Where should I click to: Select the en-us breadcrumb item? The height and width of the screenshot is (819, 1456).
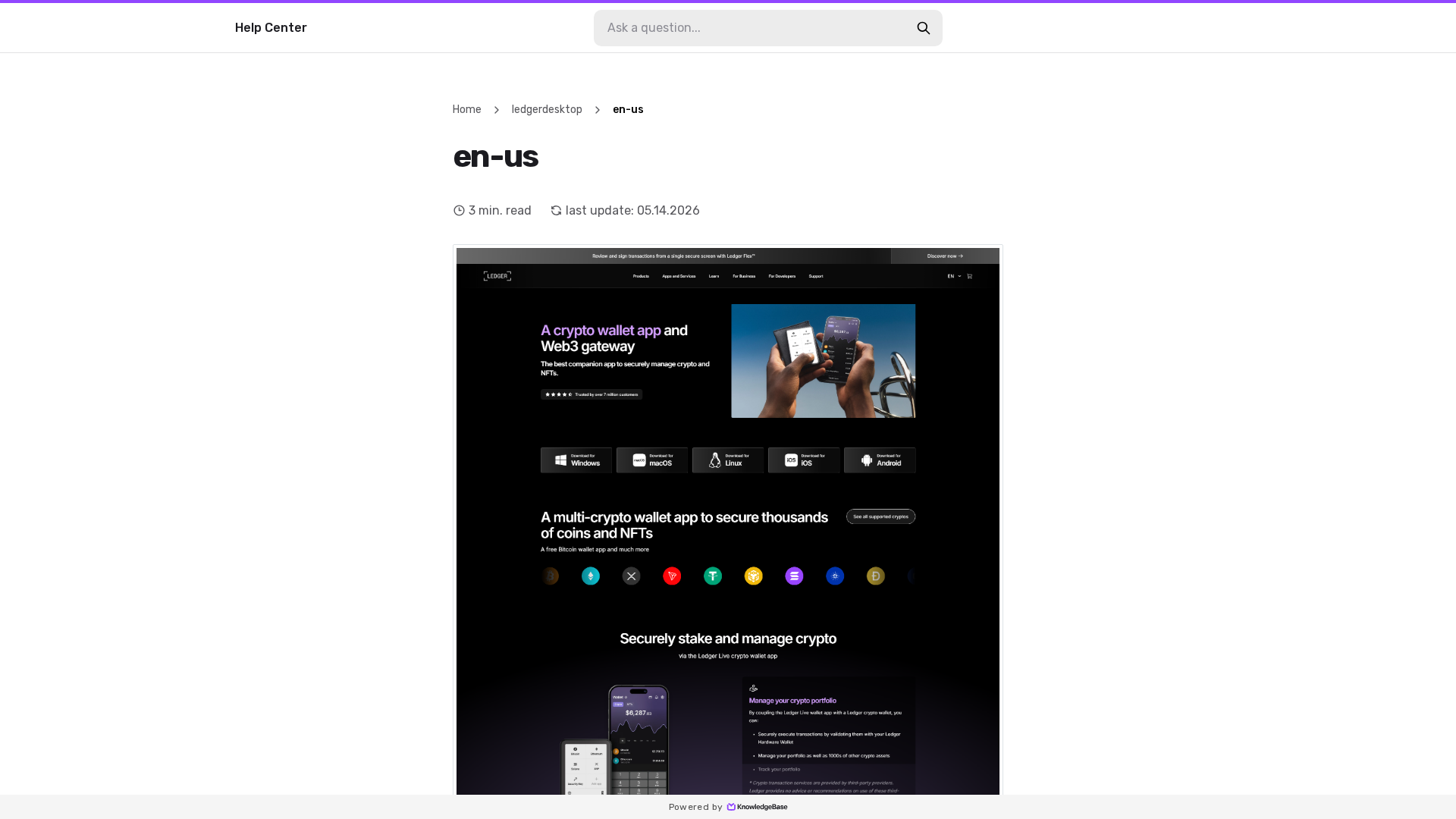tap(628, 110)
